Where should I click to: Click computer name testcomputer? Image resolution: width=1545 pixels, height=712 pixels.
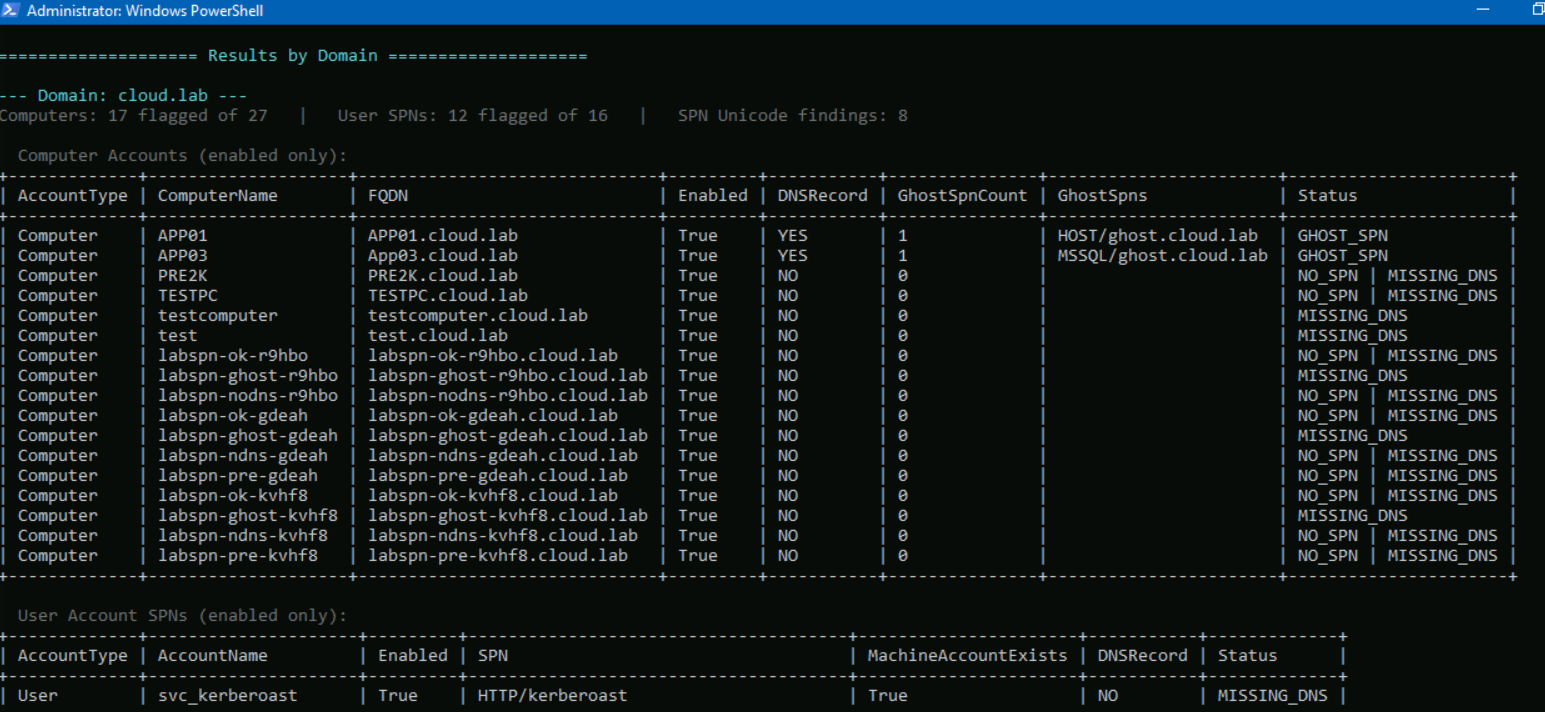[x=217, y=316]
